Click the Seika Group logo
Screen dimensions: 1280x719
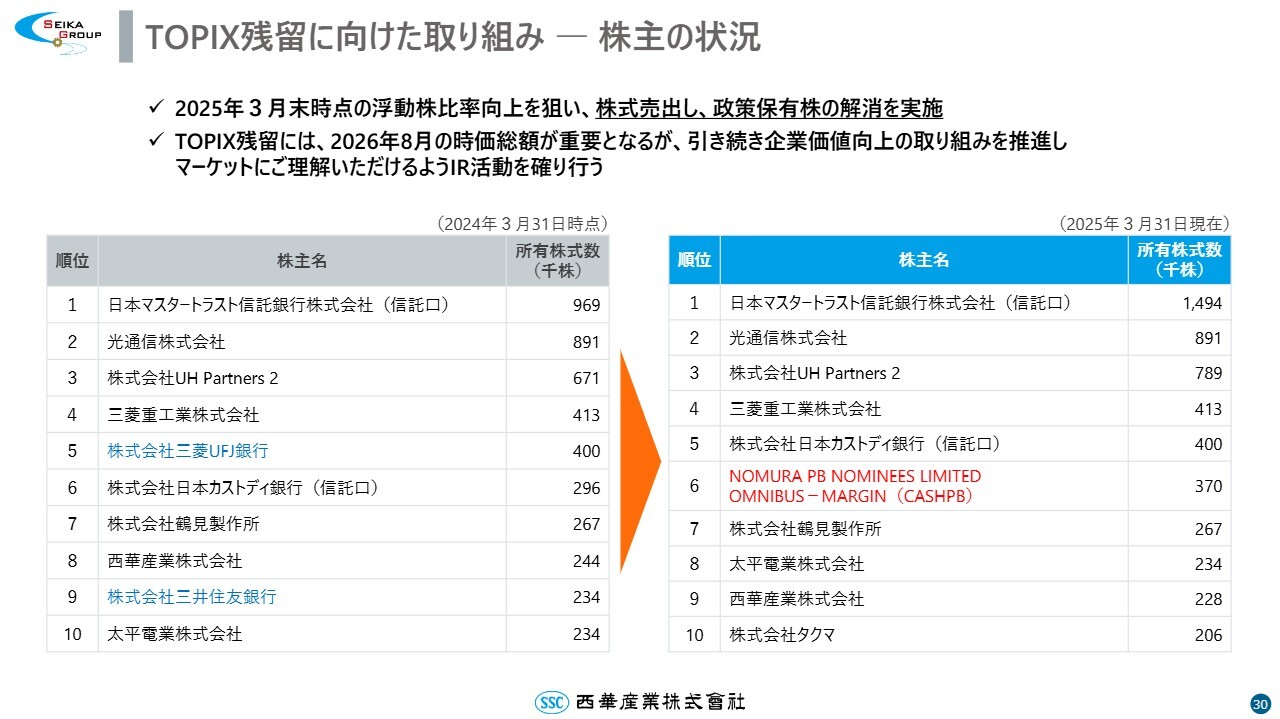click(x=57, y=34)
